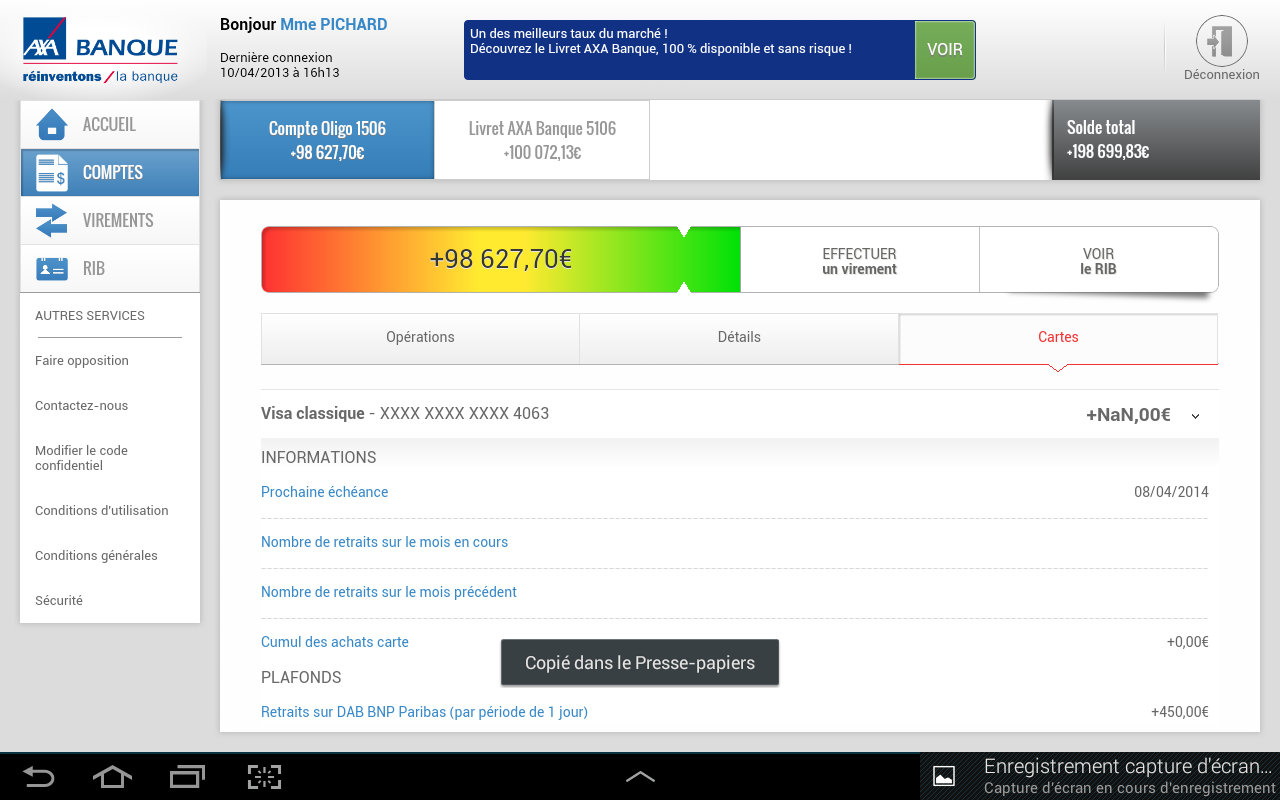Click the balance gauge showing +98 627,70€

[x=501, y=260]
